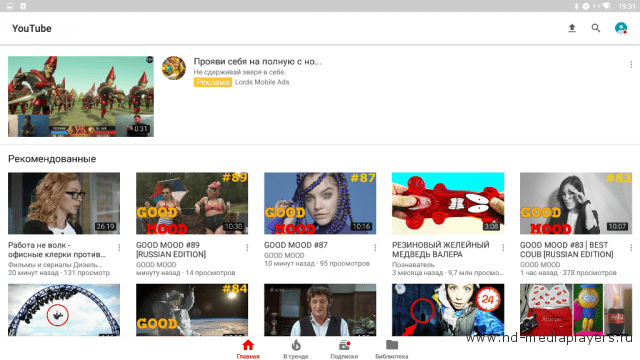Tap the 19:31 clock in status bar

[627, 6]
